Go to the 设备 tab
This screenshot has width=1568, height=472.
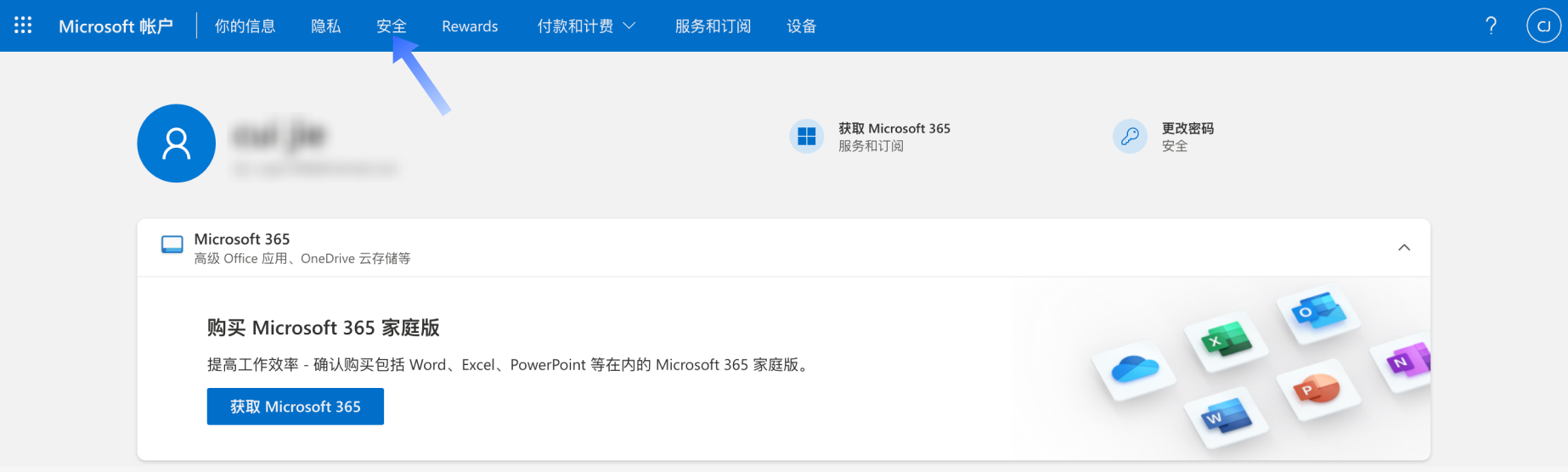(x=802, y=26)
